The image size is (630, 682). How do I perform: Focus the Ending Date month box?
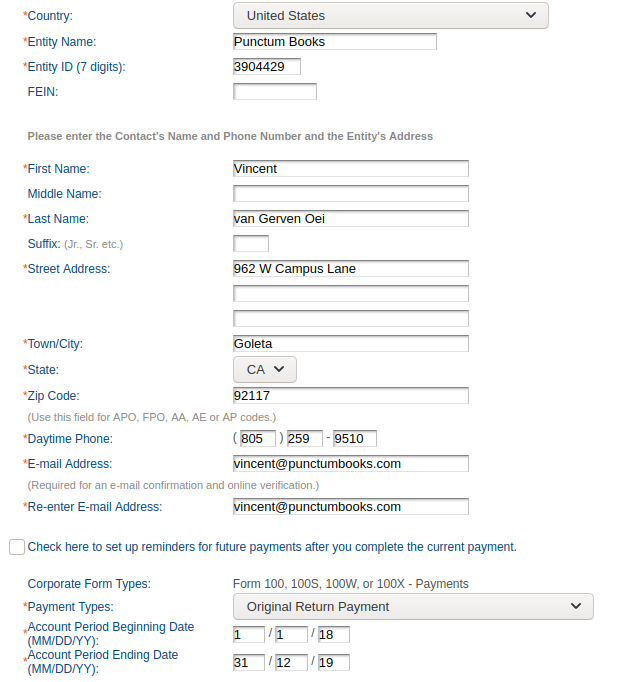tap(248, 662)
